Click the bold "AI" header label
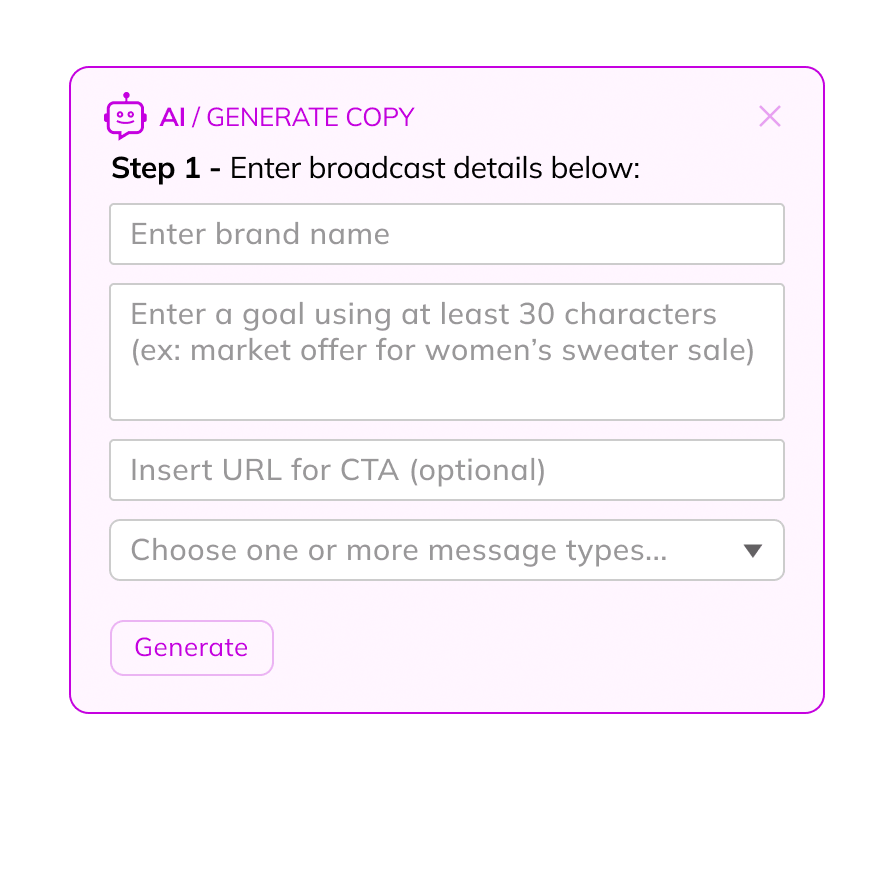 [x=172, y=117]
